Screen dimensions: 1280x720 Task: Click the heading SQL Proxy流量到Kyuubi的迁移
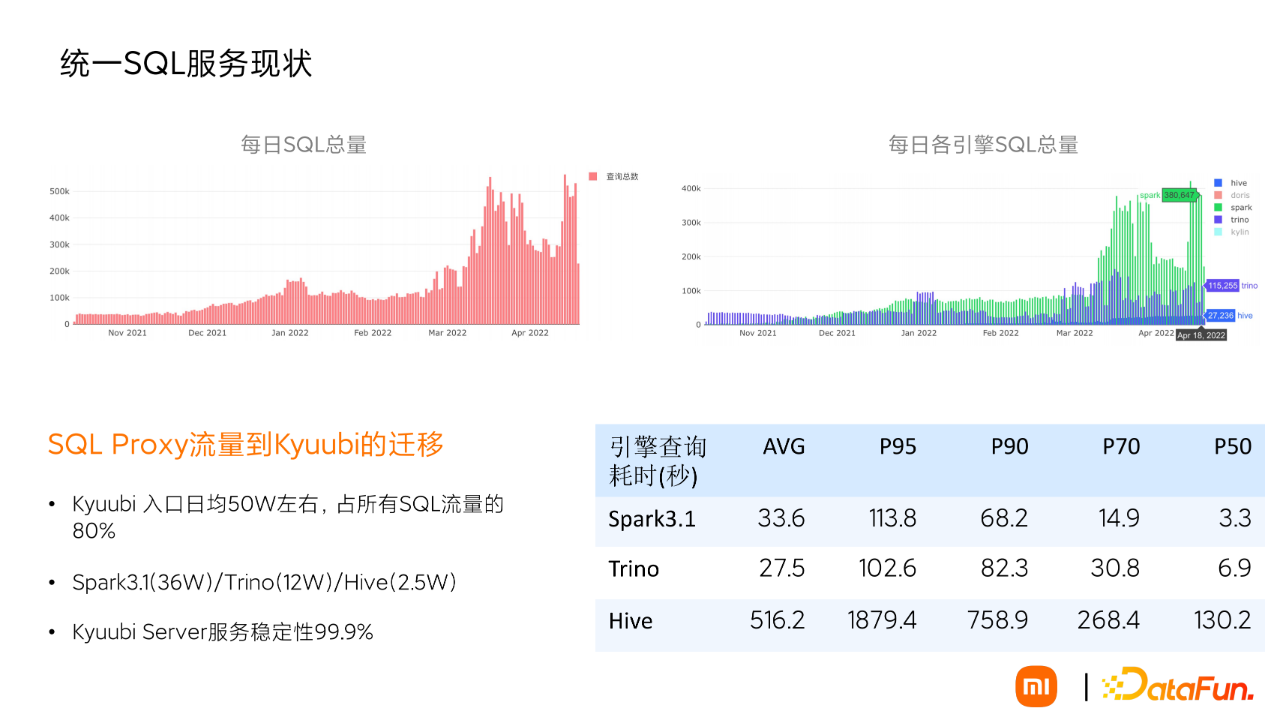click(x=246, y=445)
